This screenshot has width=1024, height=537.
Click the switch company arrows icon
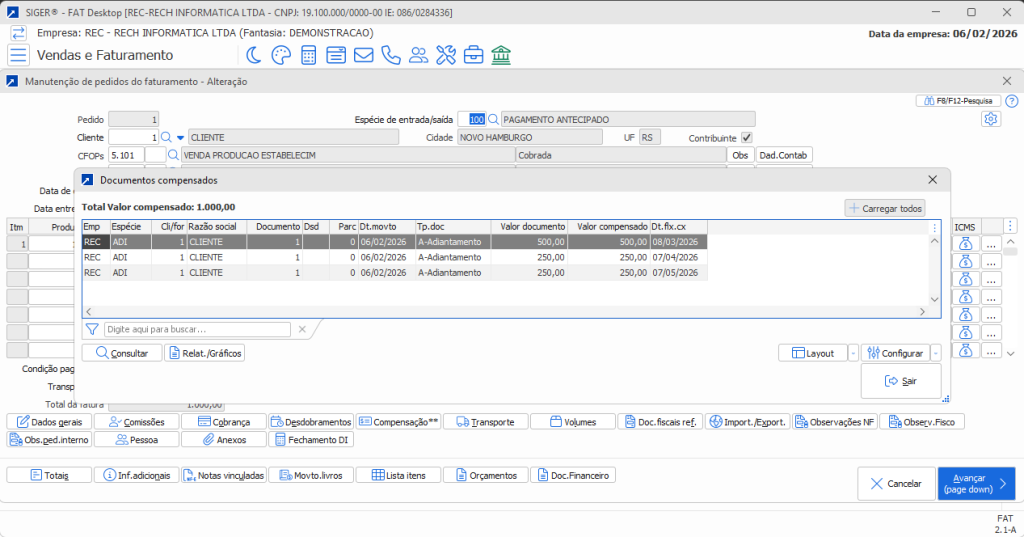point(18,33)
